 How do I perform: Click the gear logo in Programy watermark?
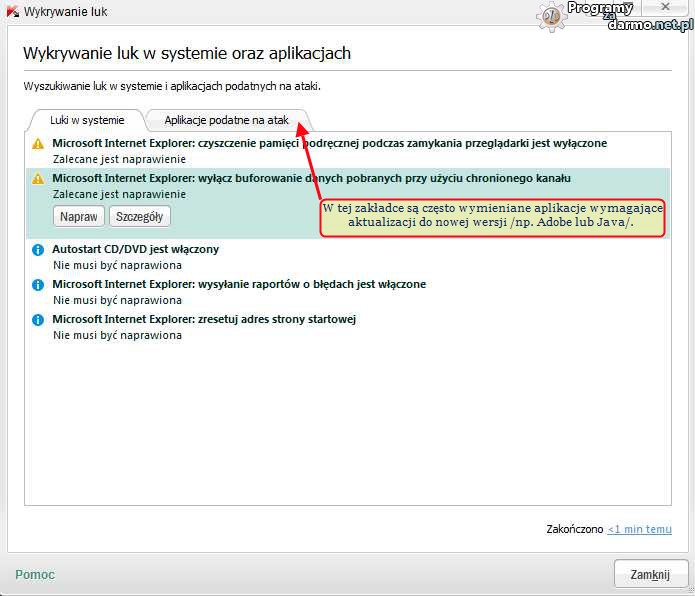pyautogui.click(x=551, y=15)
